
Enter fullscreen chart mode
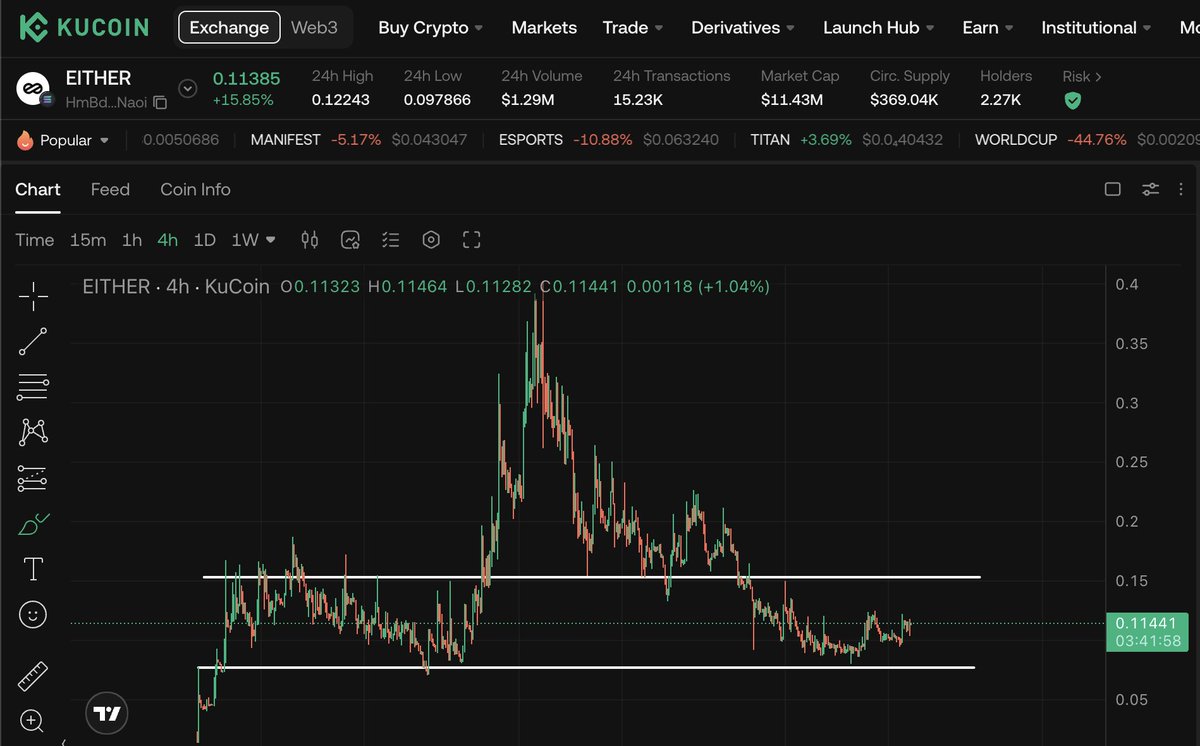(x=472, y=240)
